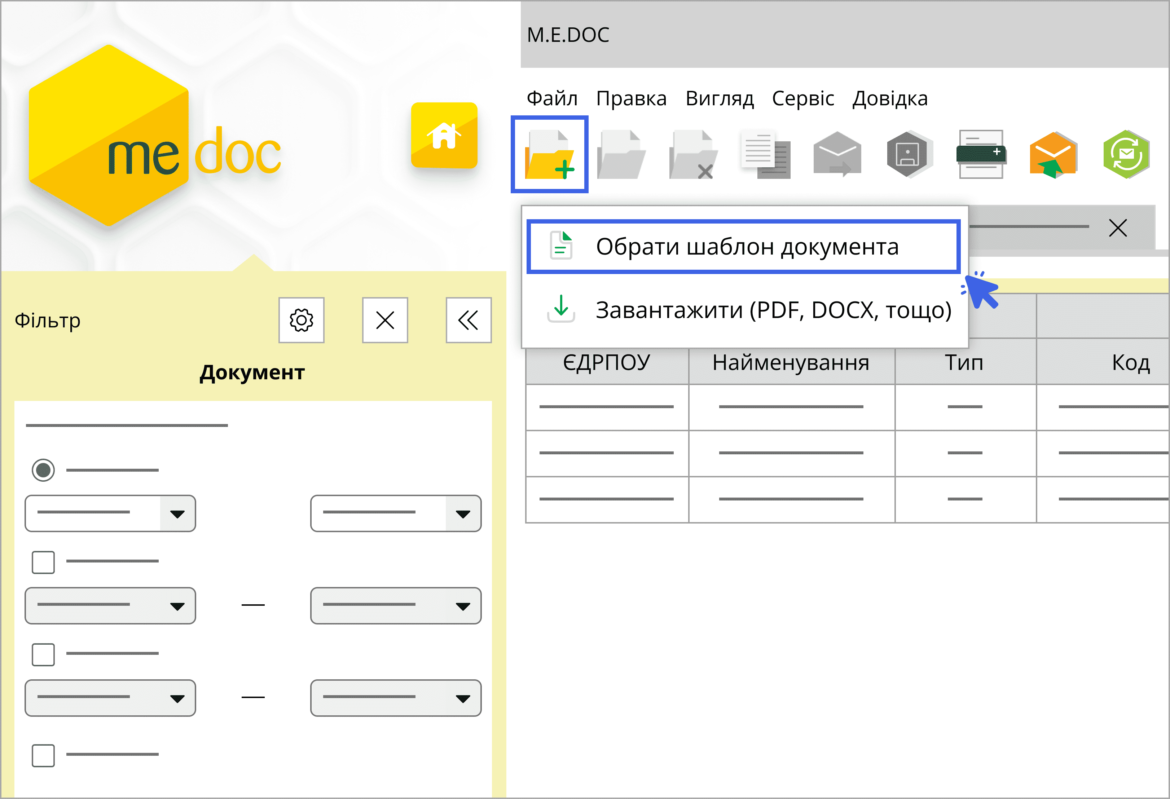Screen dimensions: 1170x799
Task: Open the Довідка menu
Action: coord(890,98)
